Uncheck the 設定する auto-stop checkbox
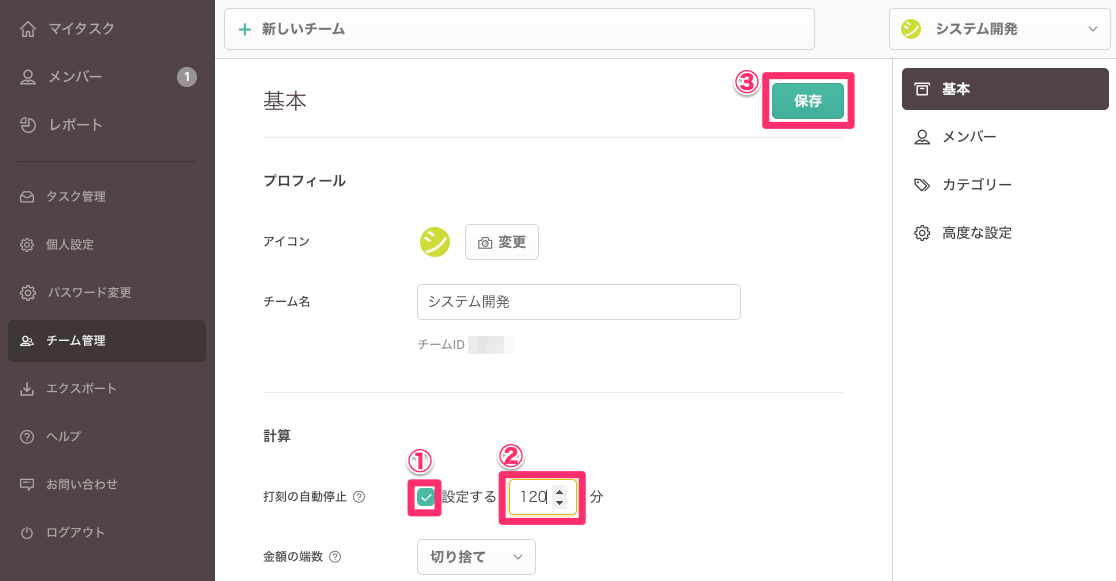The image size is (1116, 581). click(426, 497)
